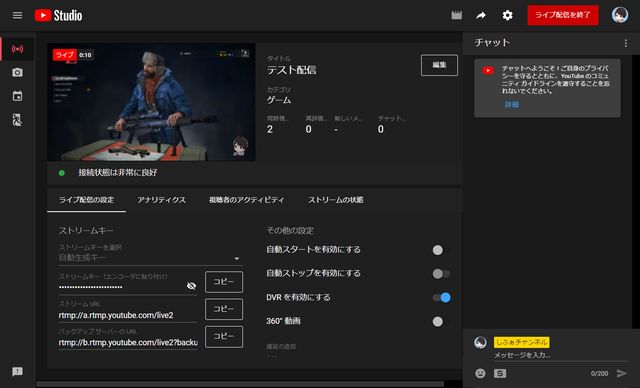The image size is (640, 388).
Task: Switch to the アナリティクス tab
Action: [x=161, y=200]
